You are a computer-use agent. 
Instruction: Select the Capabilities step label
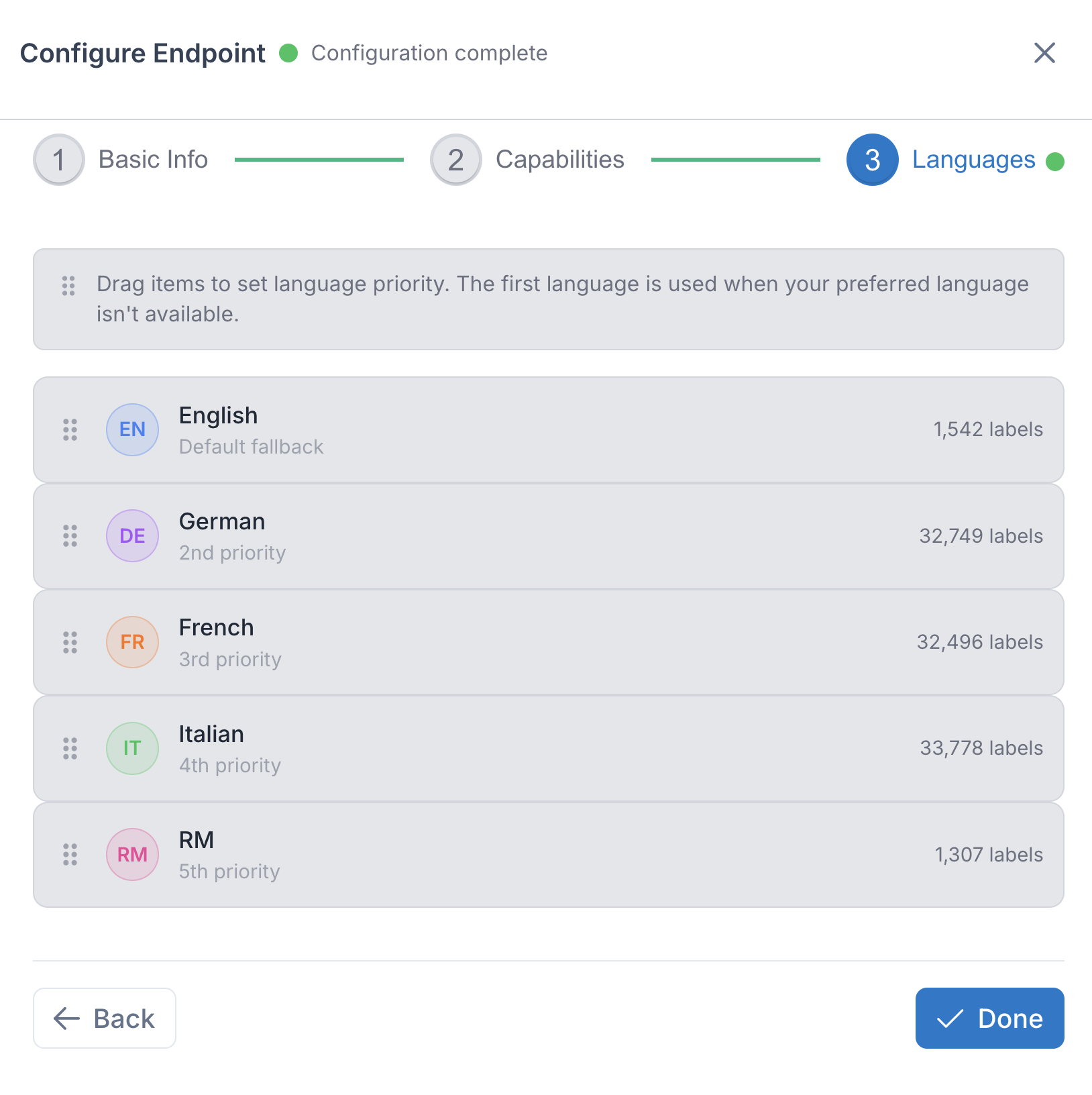[x=559, y=160]
